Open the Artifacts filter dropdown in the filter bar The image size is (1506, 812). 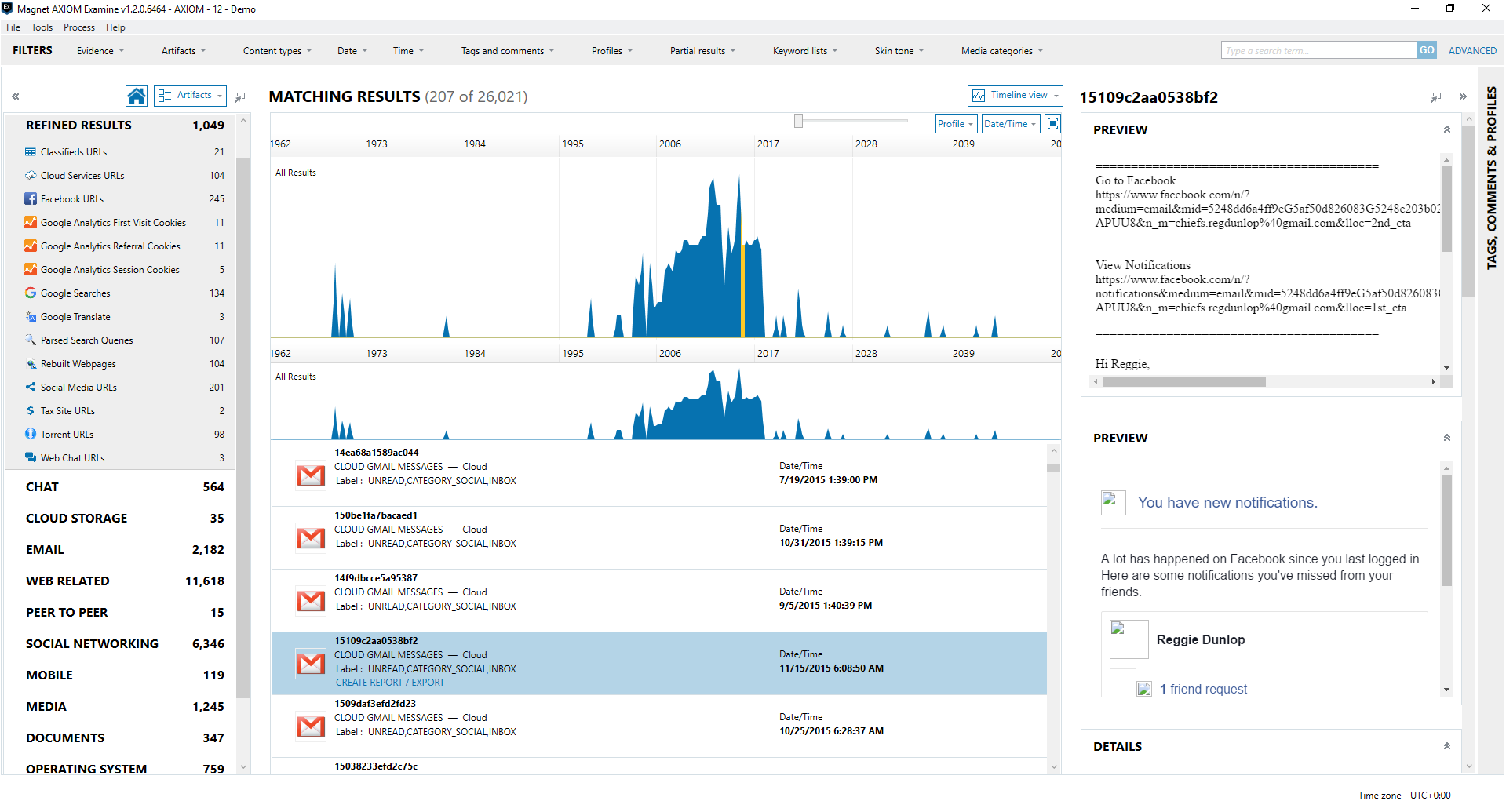[184, 51]
